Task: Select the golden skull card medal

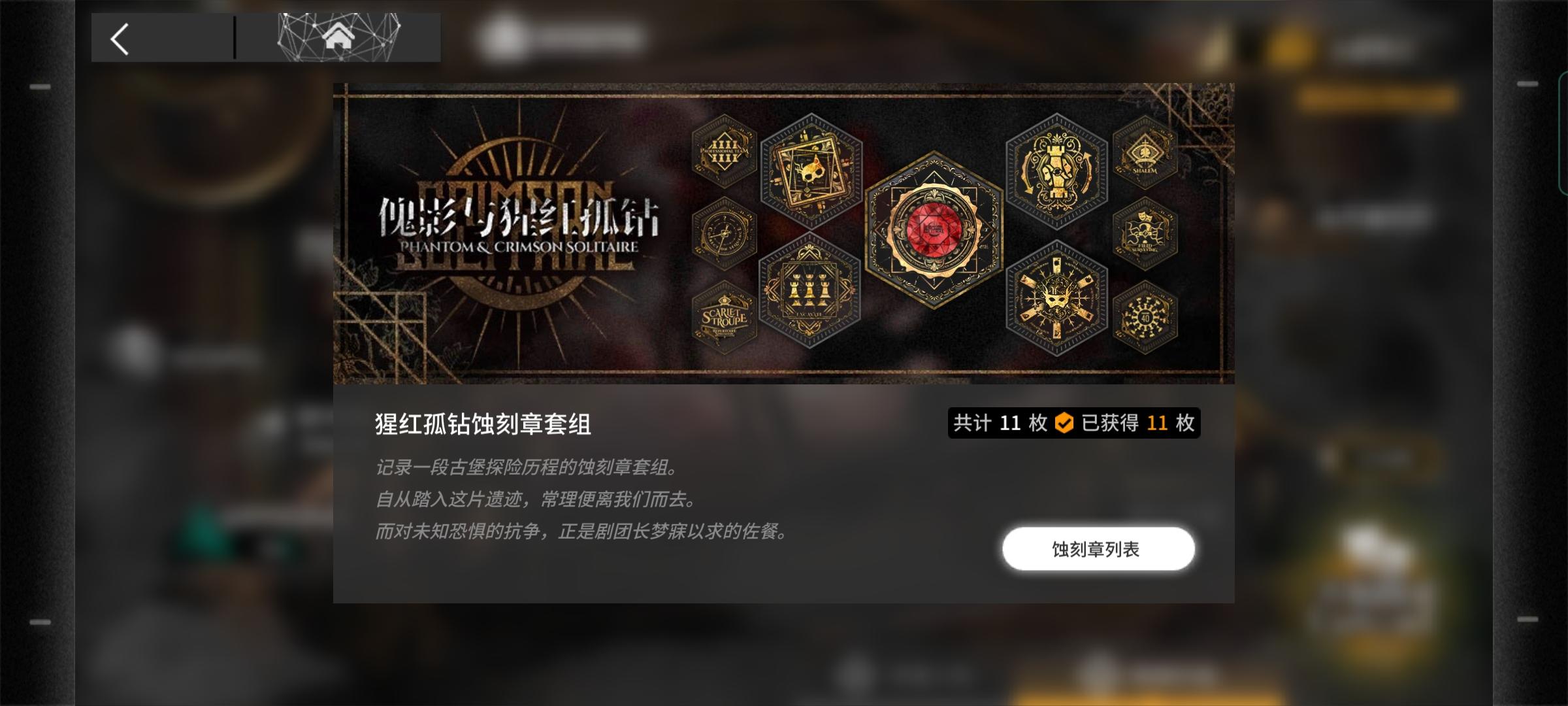Action: pos(811,171)
